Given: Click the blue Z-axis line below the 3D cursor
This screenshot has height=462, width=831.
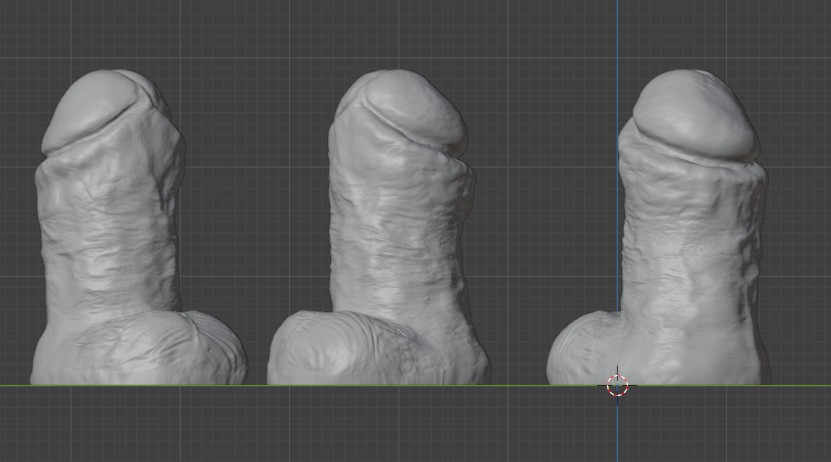Looking at the screenshot, I should 617,430.
